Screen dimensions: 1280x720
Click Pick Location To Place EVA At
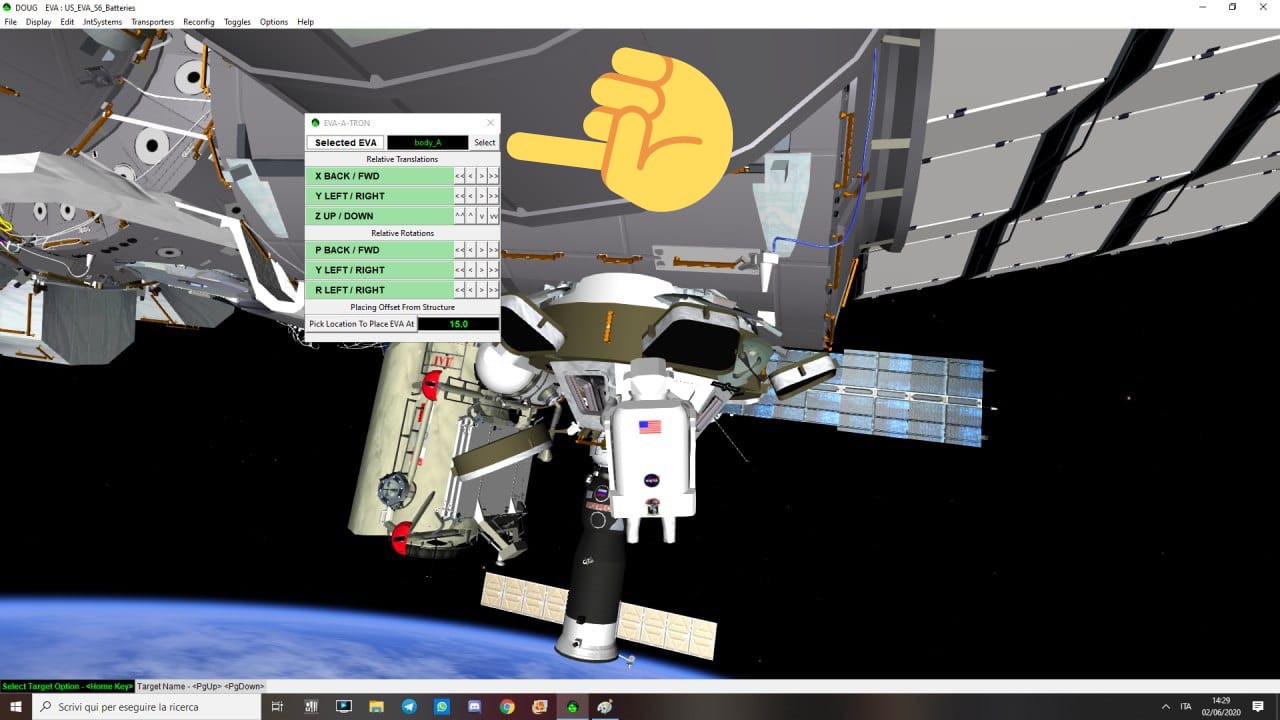[x=361, y=324]
